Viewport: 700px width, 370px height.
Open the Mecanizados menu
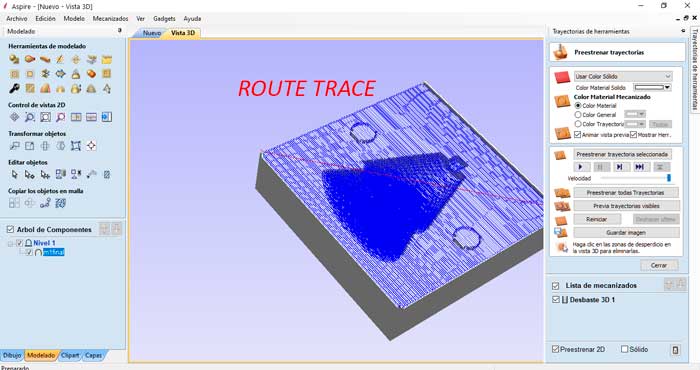(x=110, y=19)
